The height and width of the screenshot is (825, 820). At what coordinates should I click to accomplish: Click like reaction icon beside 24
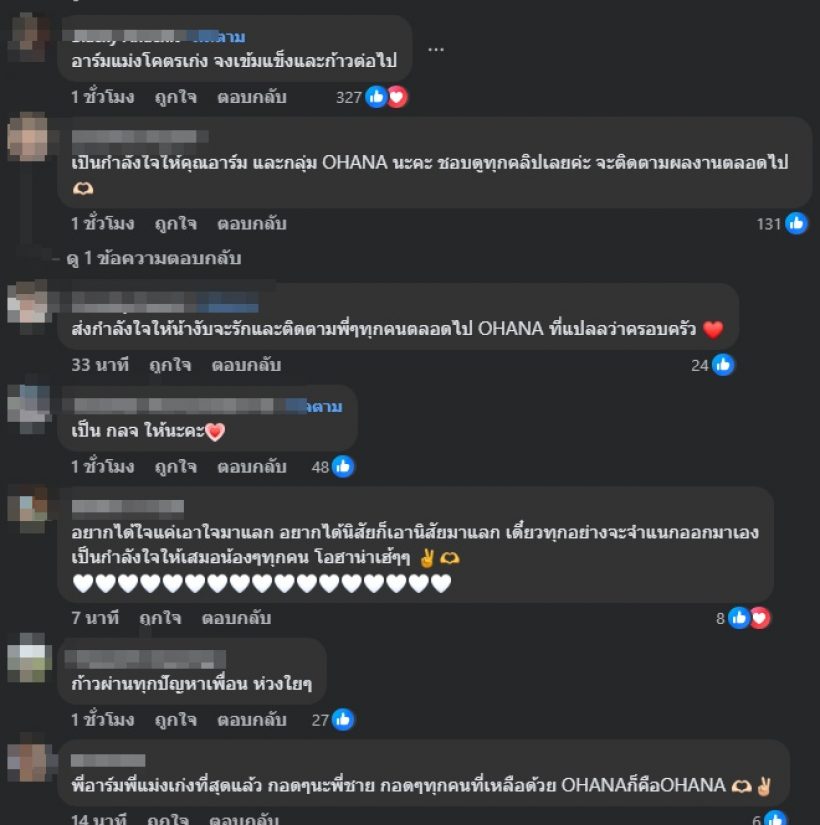723,365
